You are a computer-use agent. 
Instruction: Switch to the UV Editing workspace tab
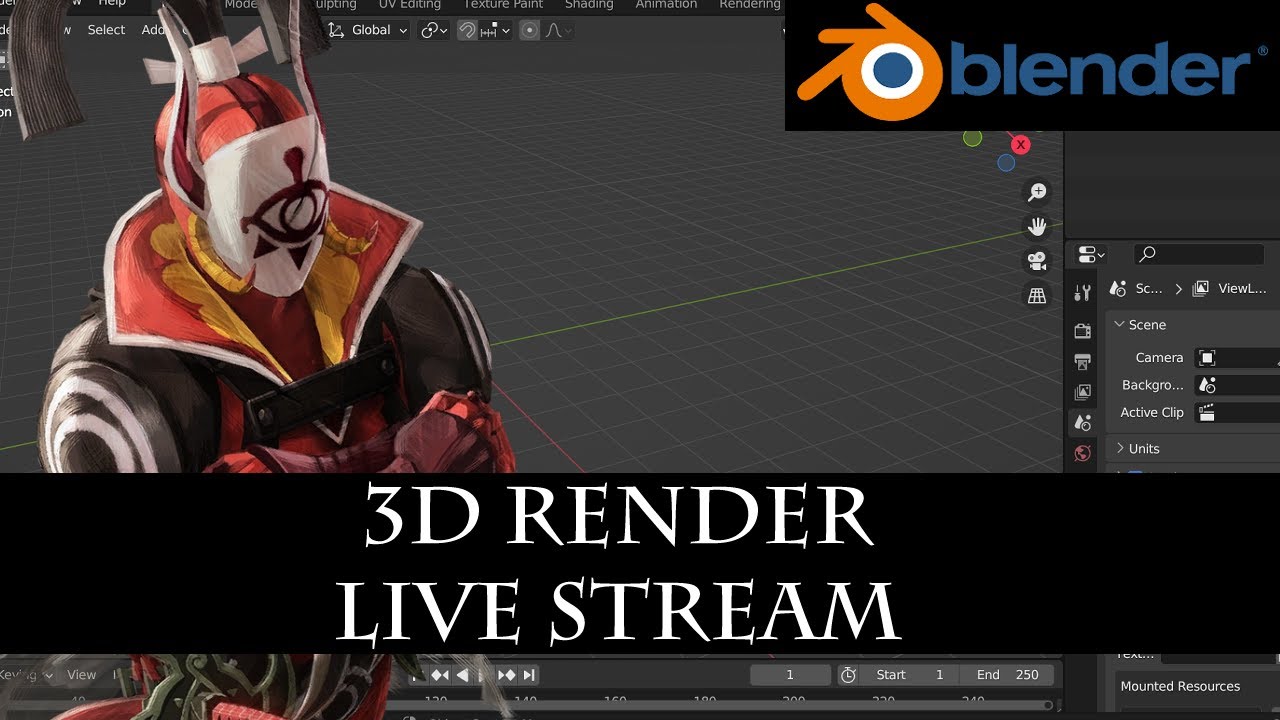coord(409,5)
